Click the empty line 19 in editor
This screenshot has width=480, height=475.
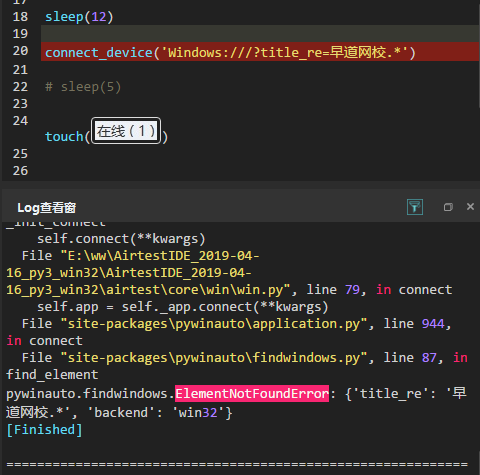click(260, 34)
